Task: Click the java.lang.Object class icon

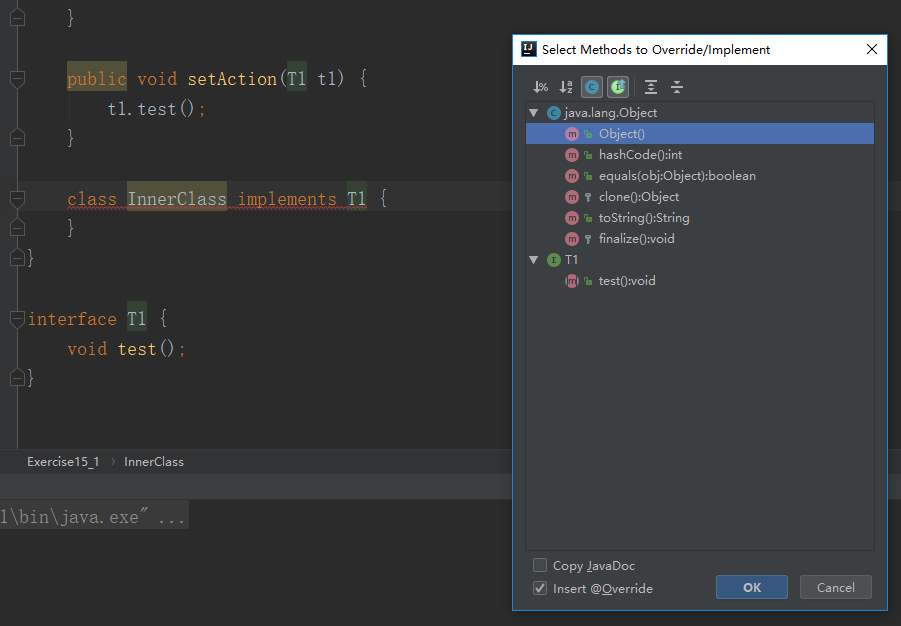Action: (x=554, y=113)
